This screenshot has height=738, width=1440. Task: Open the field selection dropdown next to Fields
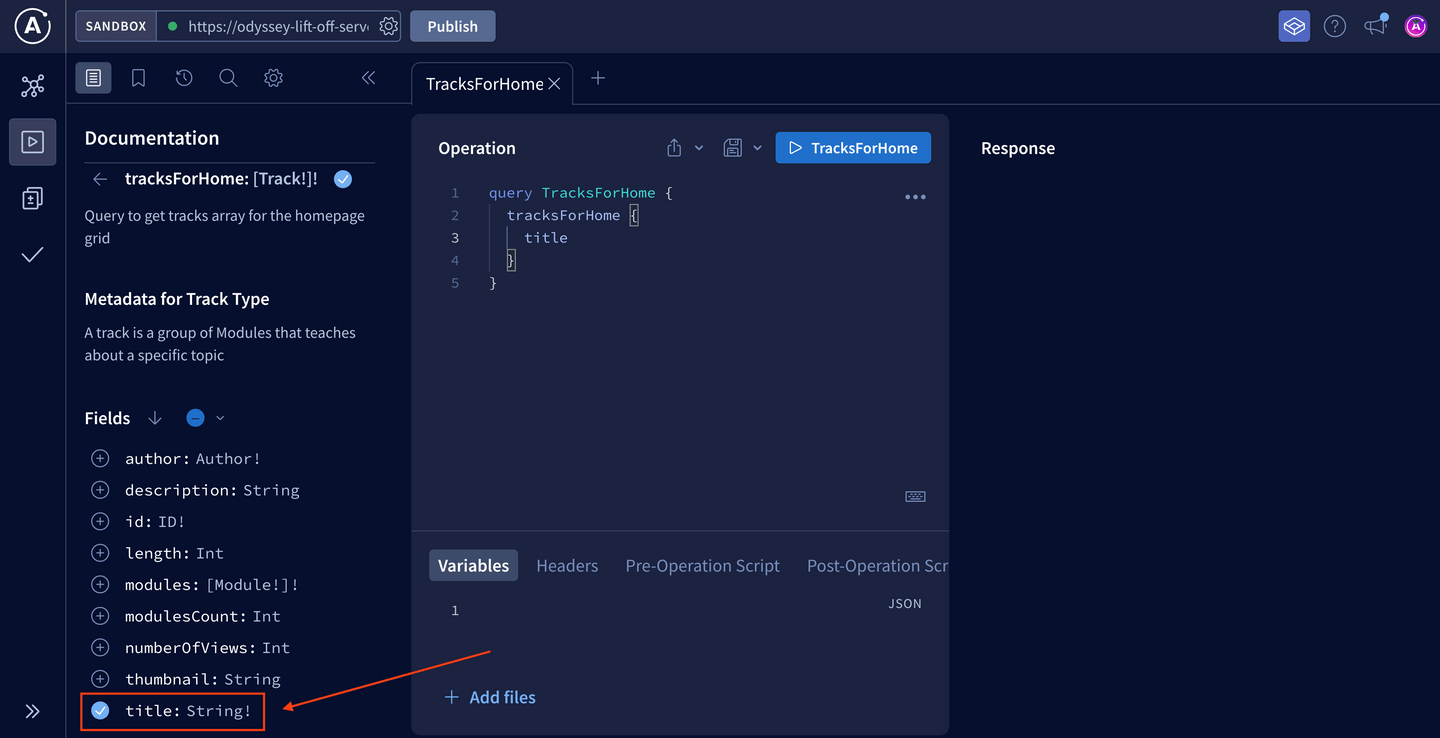click(x=219, y=417)
